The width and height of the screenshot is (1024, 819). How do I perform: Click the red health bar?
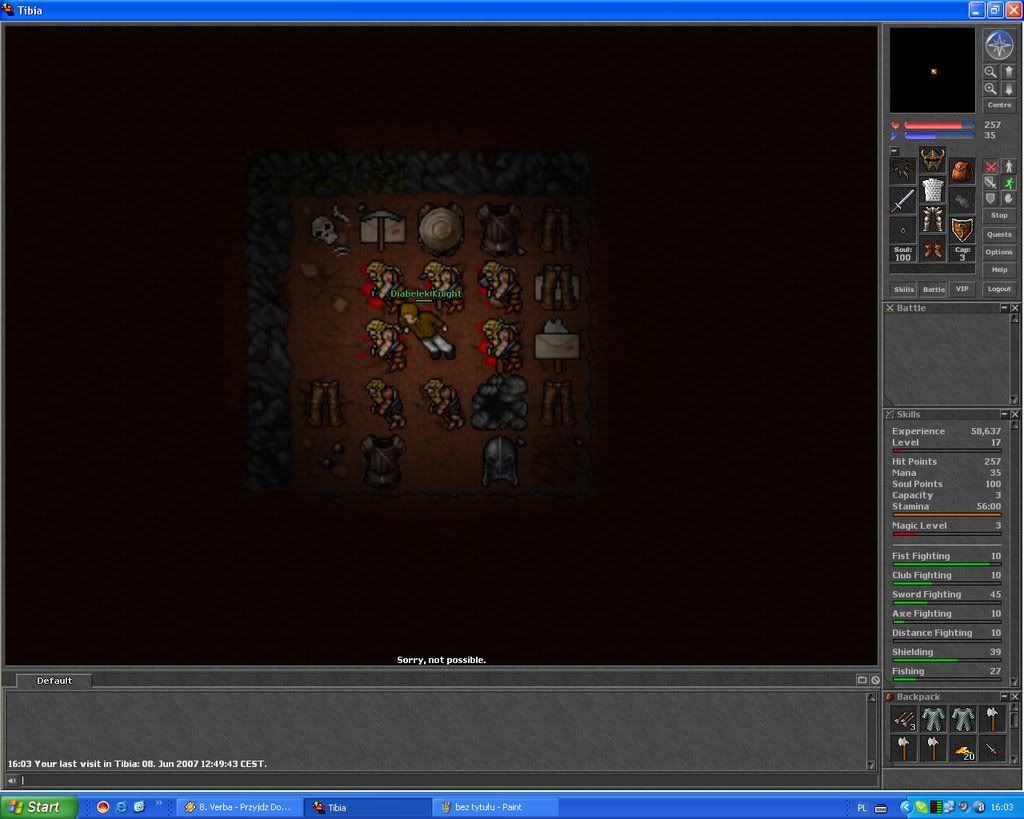[939, 125]
